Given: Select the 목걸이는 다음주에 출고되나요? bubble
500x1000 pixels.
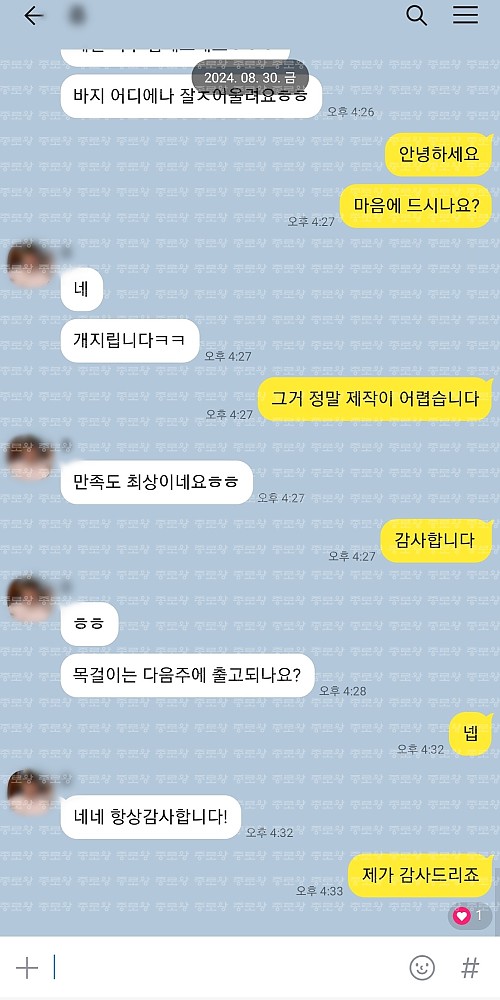Looking at the screenshot, I should pos(188,675).
